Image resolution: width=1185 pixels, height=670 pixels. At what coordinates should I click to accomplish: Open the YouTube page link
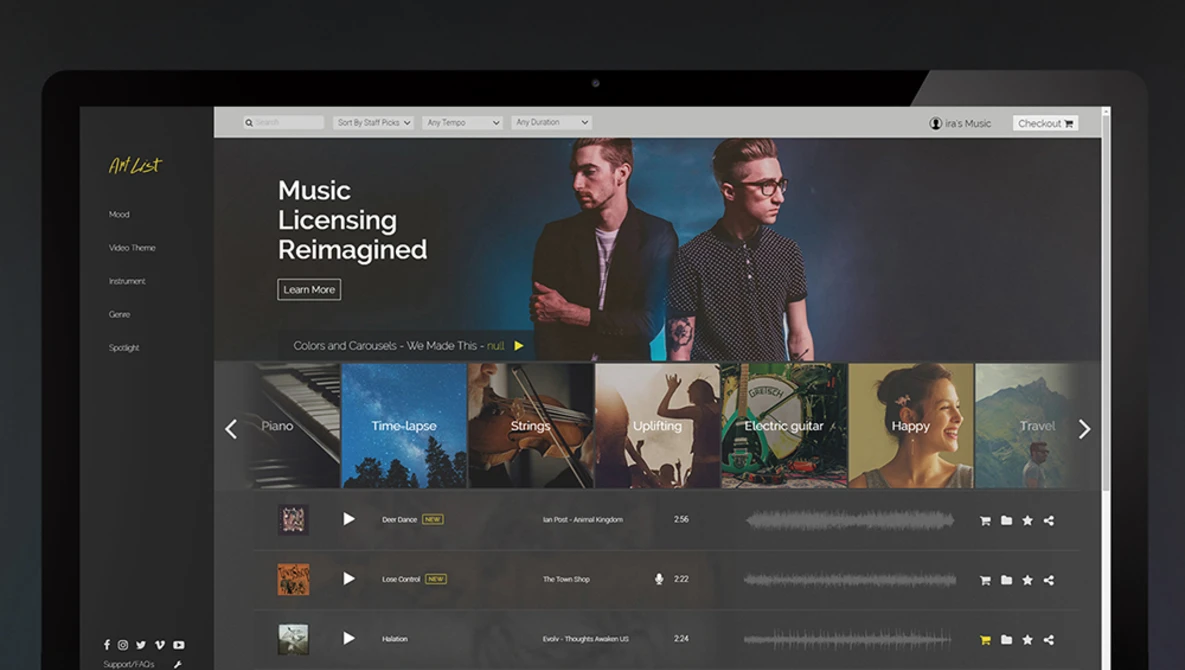click(178, 645)
